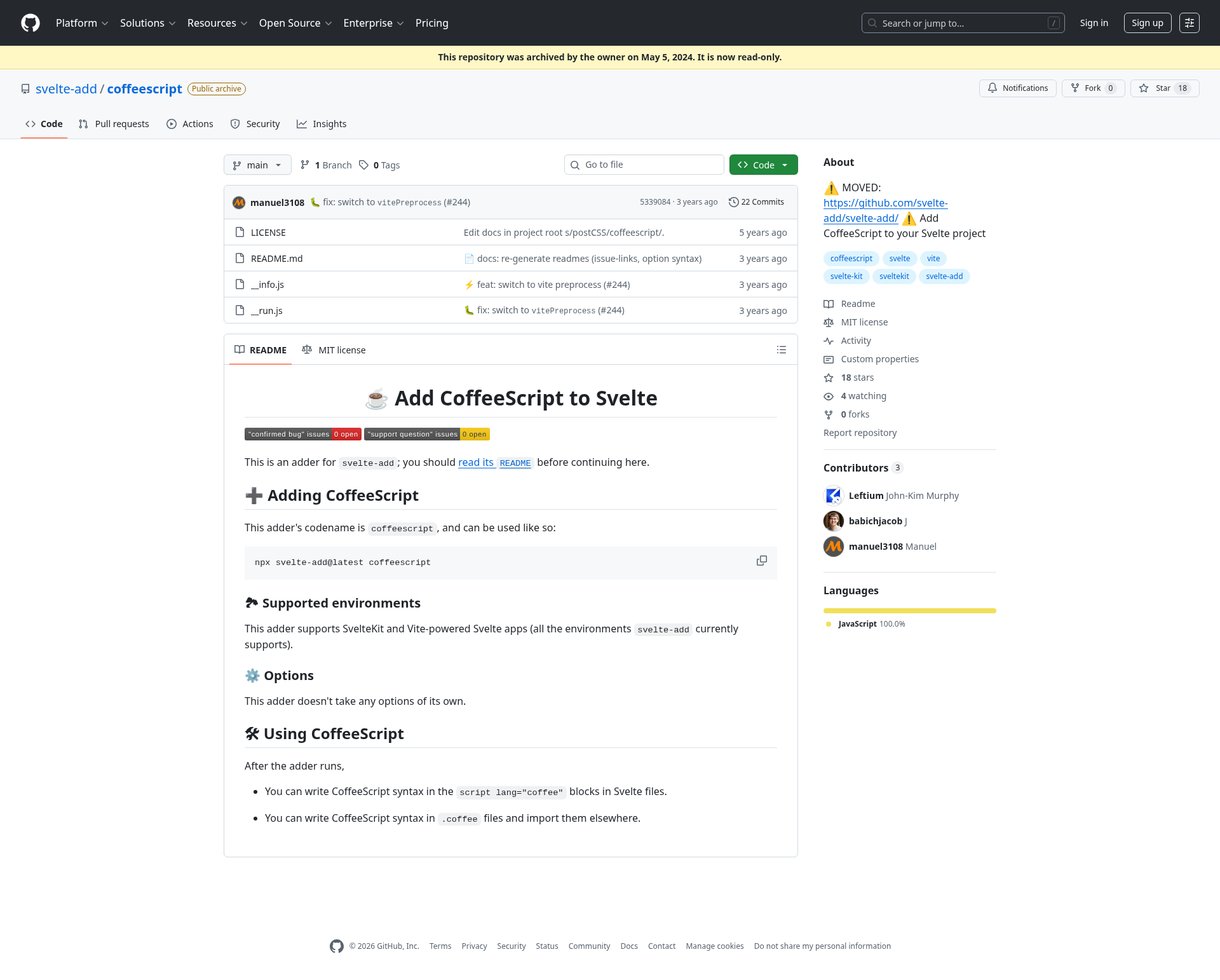Select the MIT license tab in file viewer

[x=334, y=350]
